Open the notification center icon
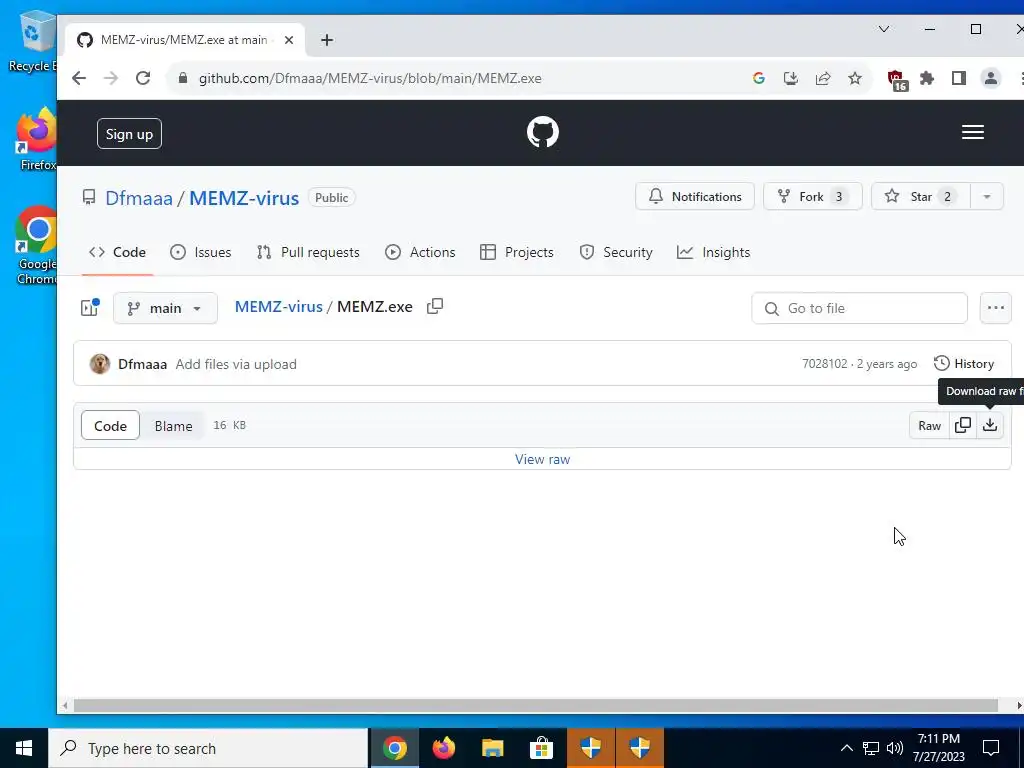Screen dimensions: 1024x768 coord(991,748)
